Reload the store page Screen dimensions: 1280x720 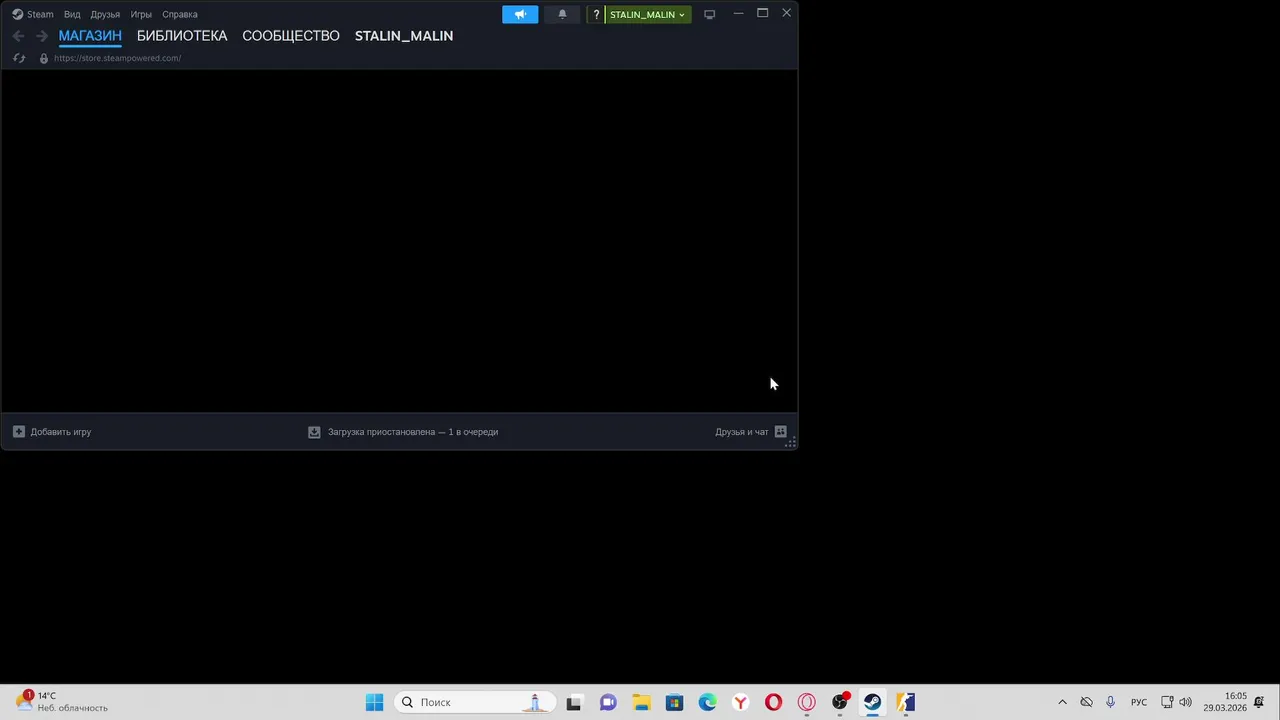[x=19, y=58]
